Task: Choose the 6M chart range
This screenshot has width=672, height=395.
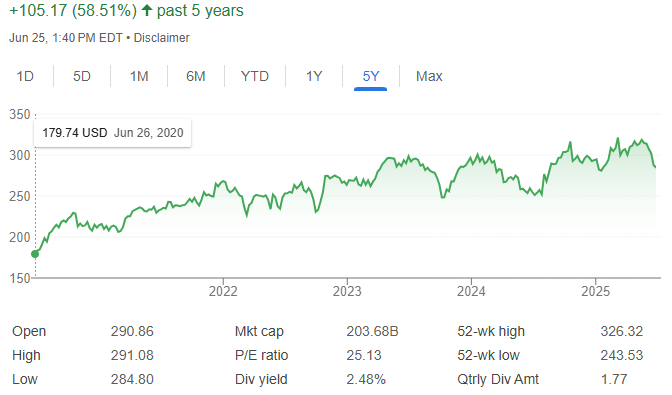Action: [x=195, y=76]
